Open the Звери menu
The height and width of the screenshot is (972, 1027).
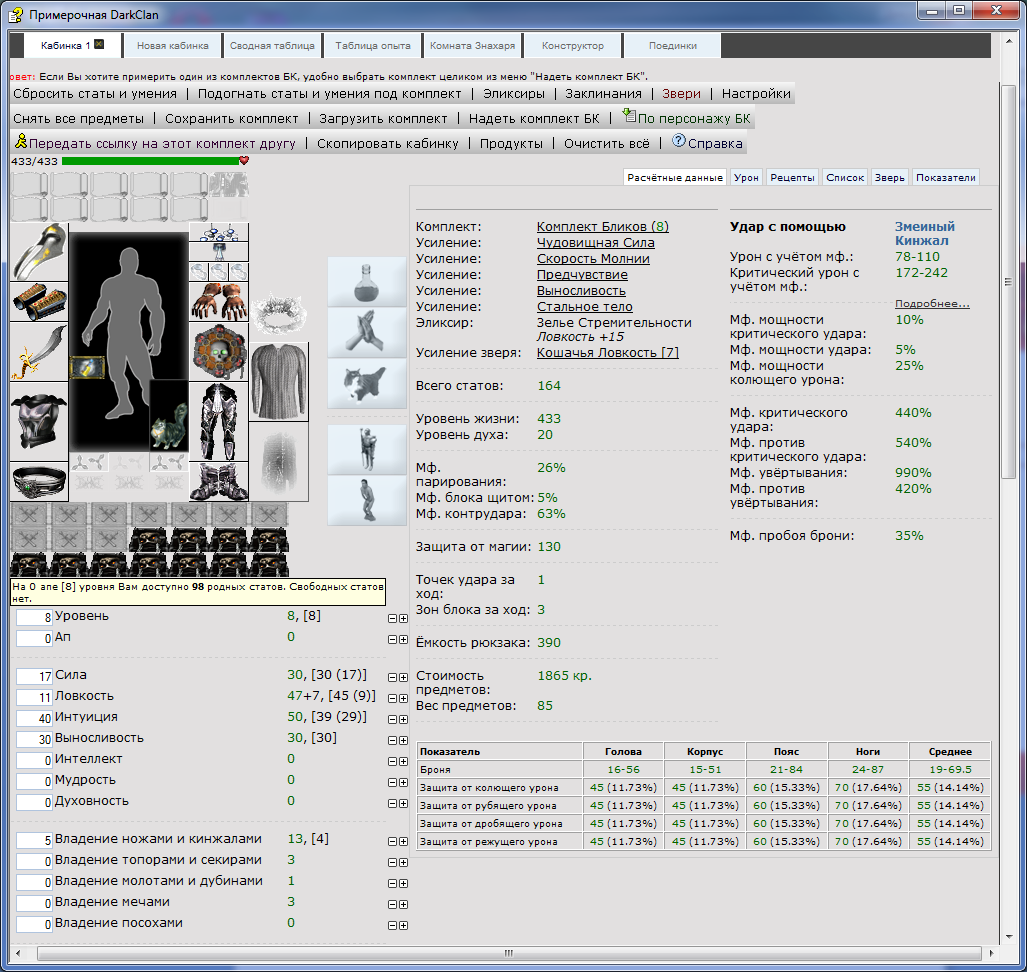click(681, 94)
